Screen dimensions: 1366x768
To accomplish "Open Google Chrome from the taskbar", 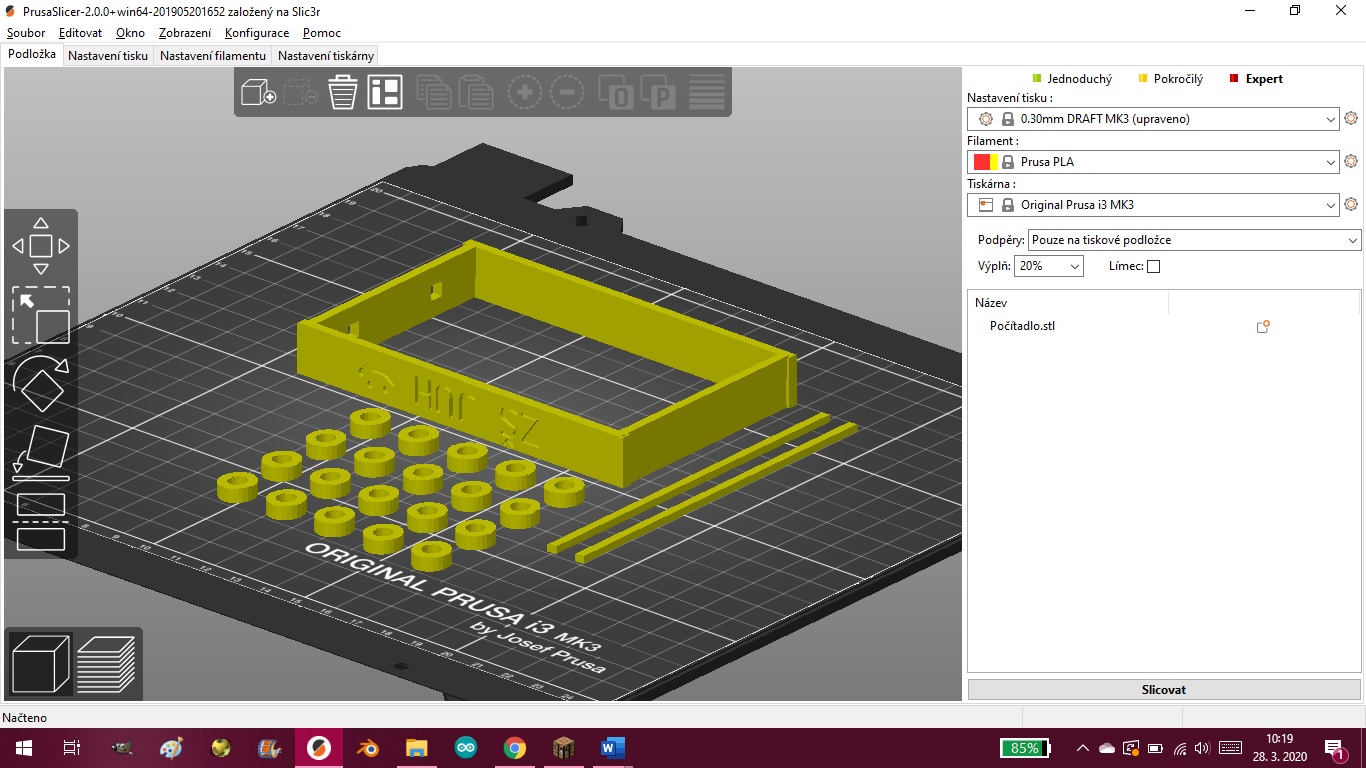I will [x=515, y=748].
